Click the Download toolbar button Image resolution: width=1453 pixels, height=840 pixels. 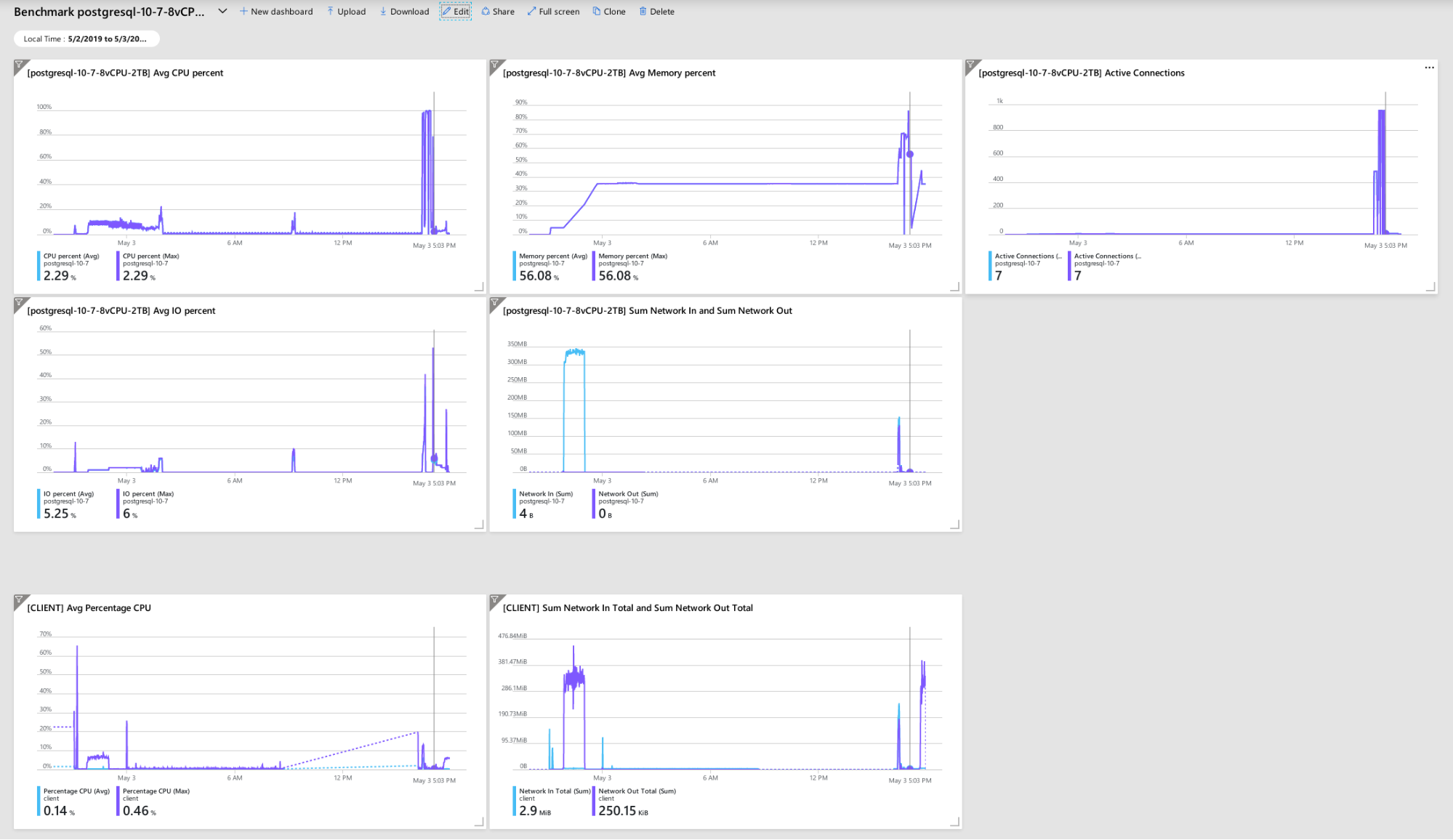(x=404, y=12)
